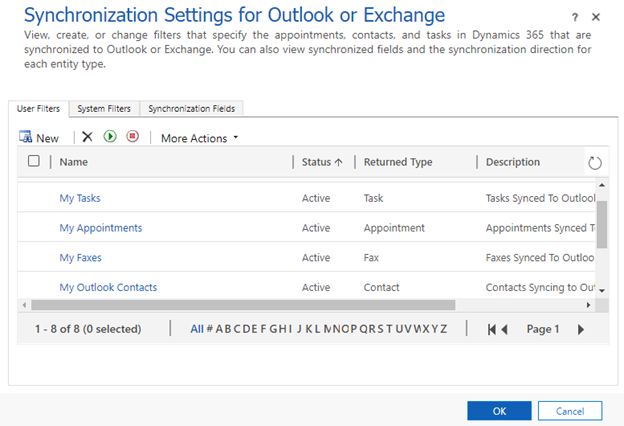Filter list by letter Z
The width and height of the screenshot is (624, 426).
[443, 329]
